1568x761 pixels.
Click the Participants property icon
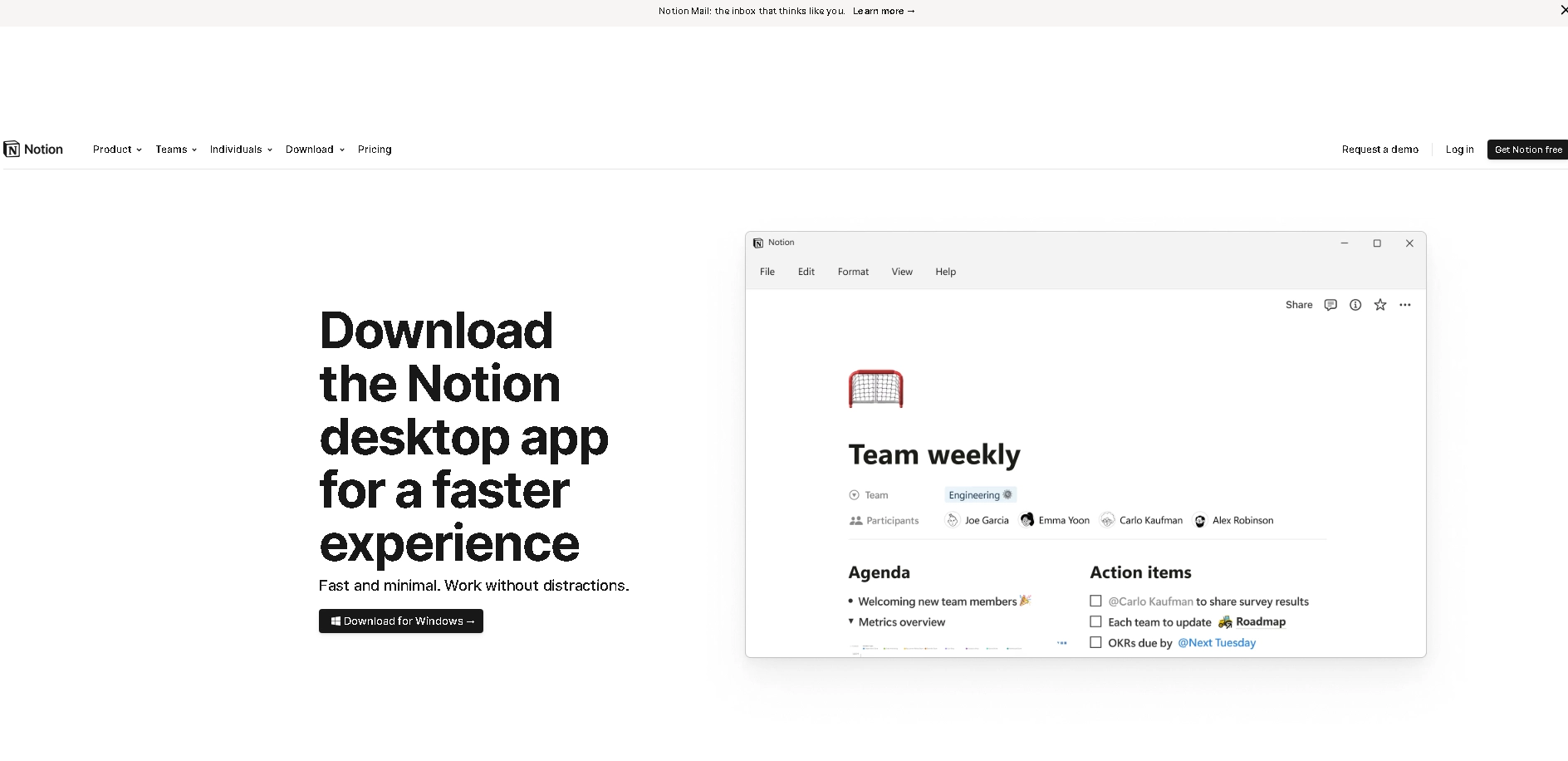855,521
